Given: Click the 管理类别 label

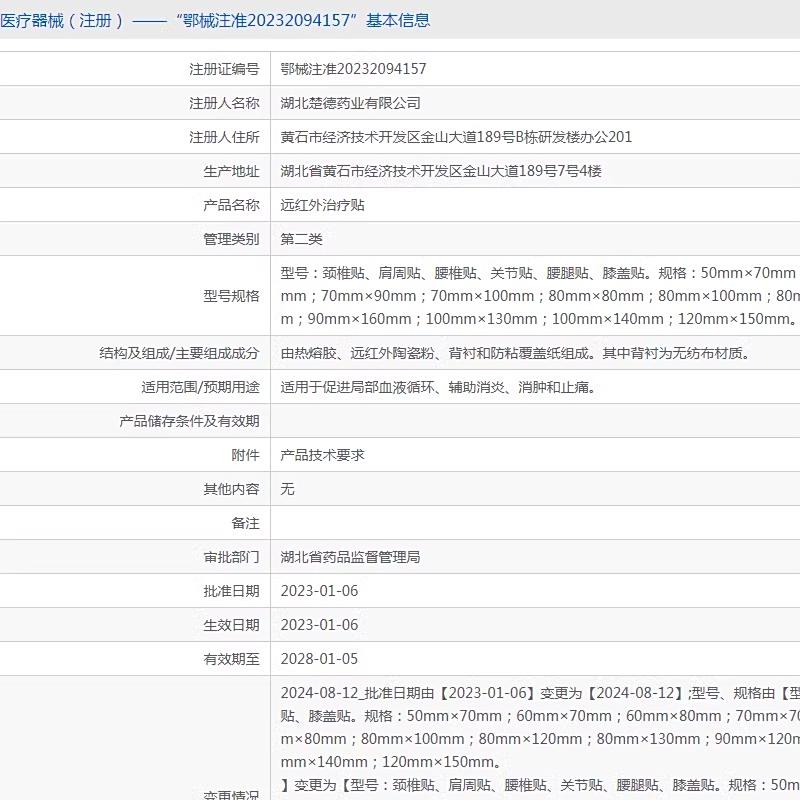Looking at the screenshot, I should tap(231, 239).
